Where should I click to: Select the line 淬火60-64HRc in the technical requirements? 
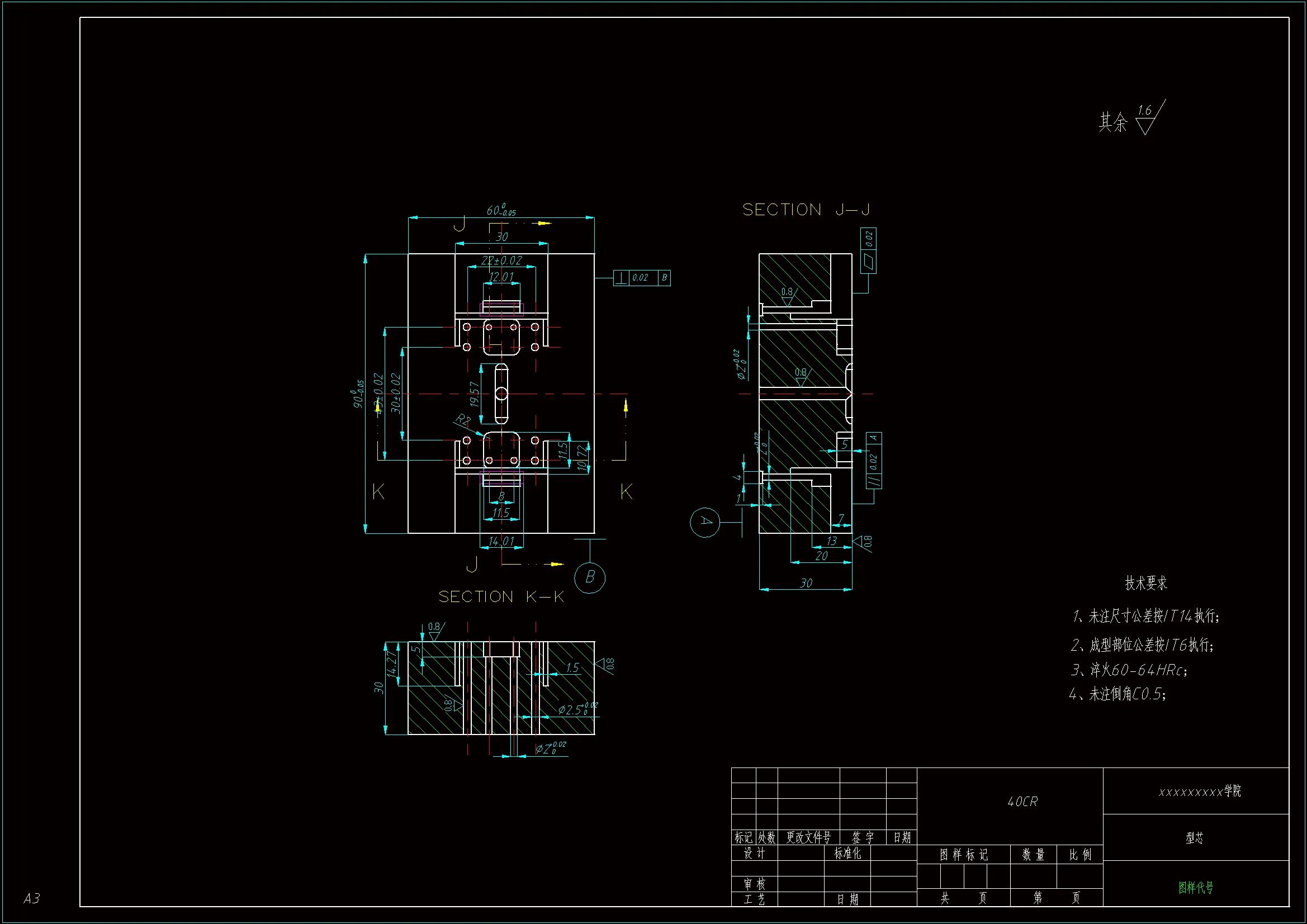[x=1129, y=670]
